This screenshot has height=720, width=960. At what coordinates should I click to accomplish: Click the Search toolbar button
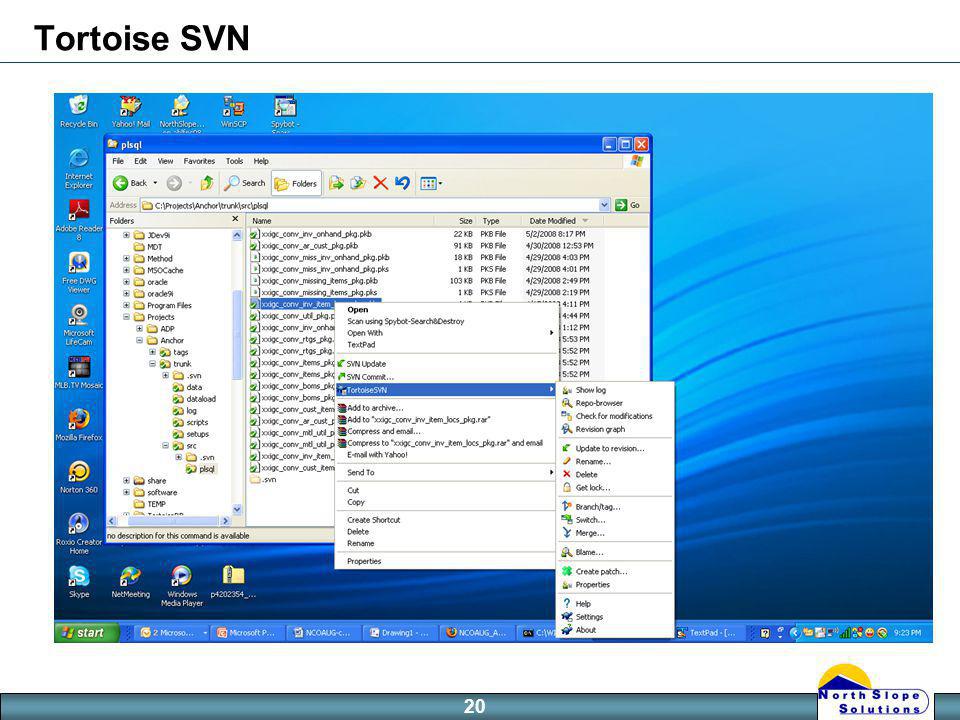pyautogui.click(x=244, y=183)
